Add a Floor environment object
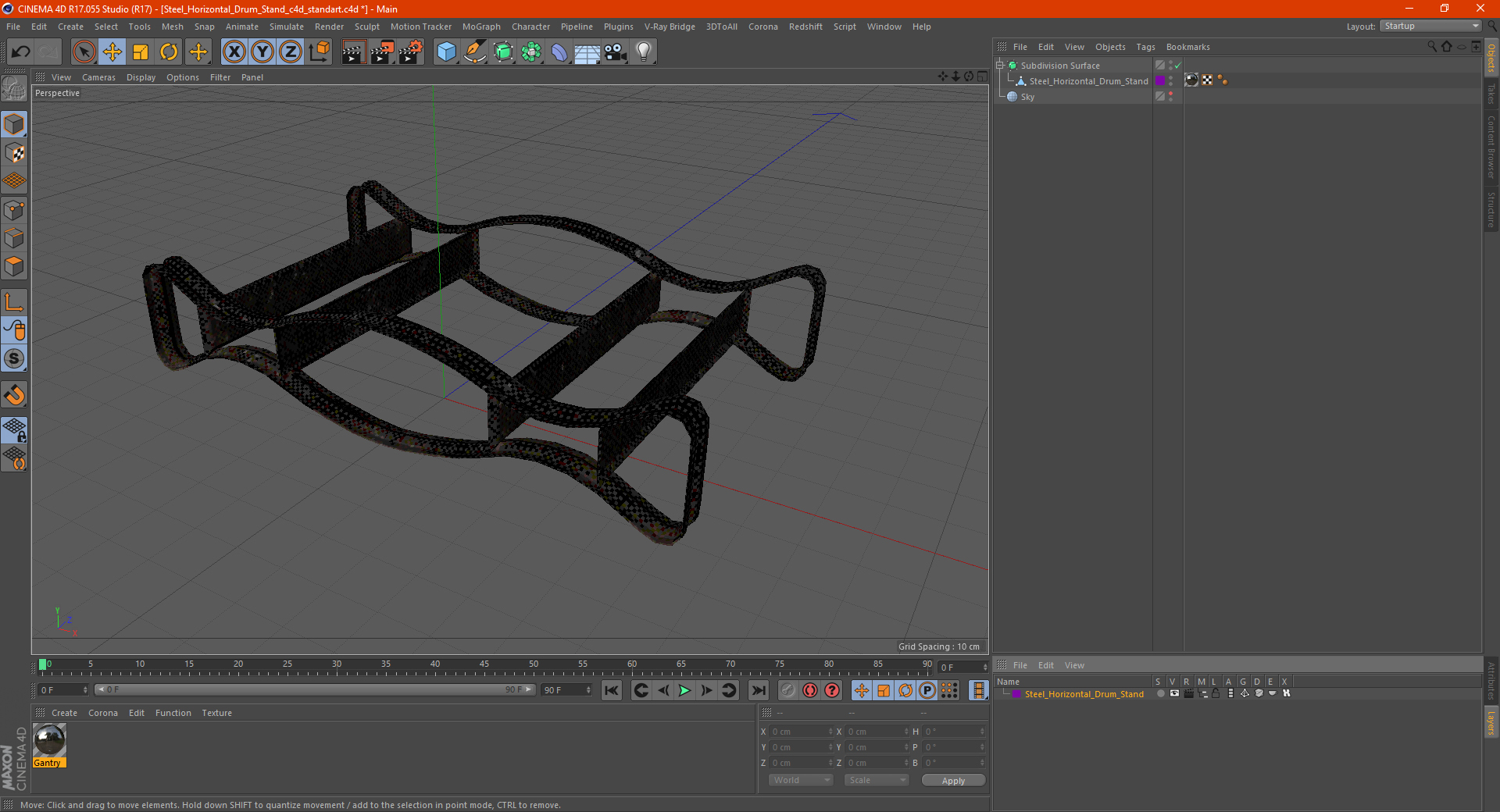The width and height of the screenshot is (1500, 812). [587, 52]
